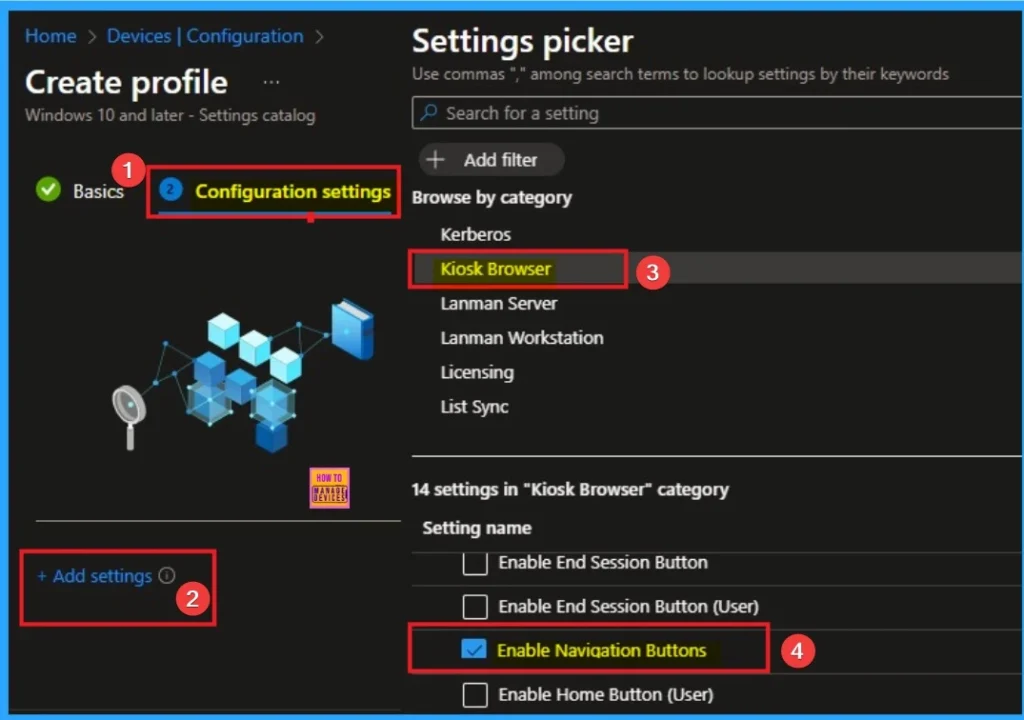Viewport: 1024px width, 720px height.
Task: Select the Kerberos category
Action: 475,234
